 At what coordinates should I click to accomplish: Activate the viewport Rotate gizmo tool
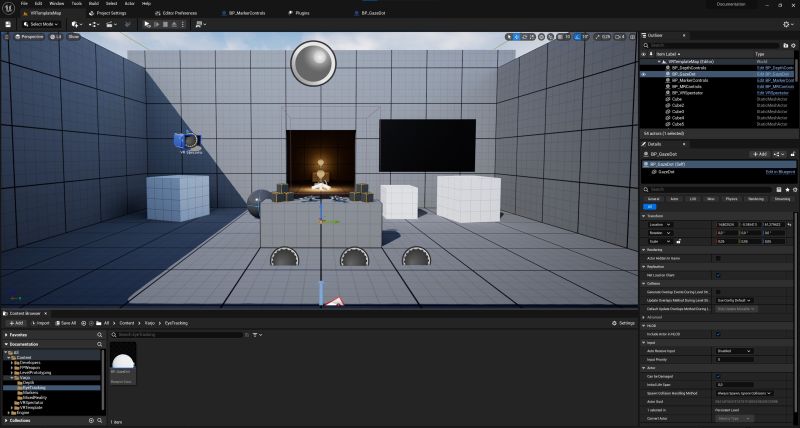(524, 37)
